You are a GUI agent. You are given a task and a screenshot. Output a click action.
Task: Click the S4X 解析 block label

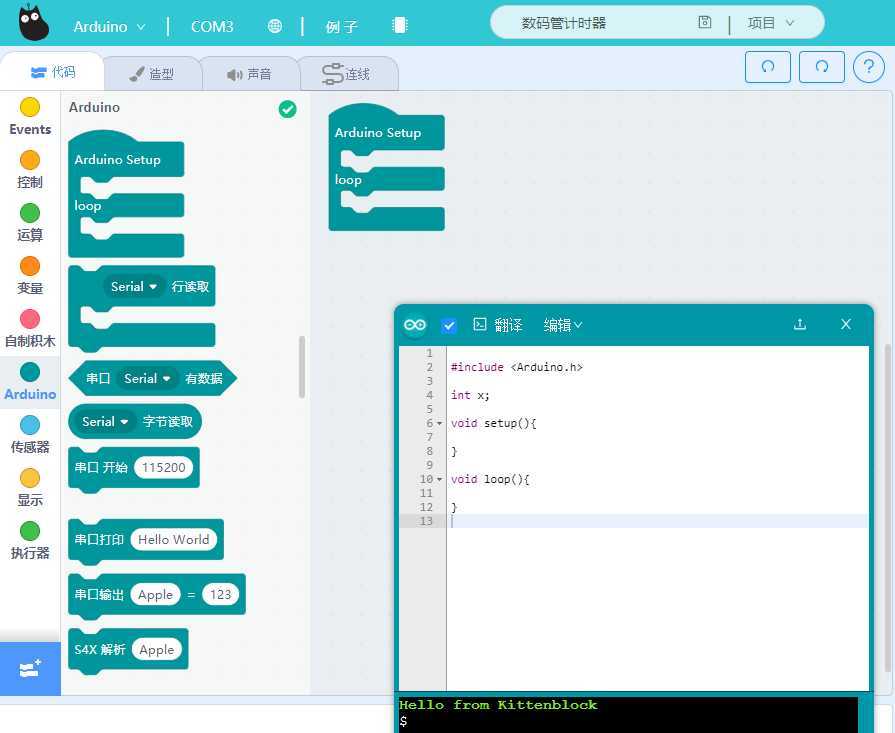click(100, 649)
